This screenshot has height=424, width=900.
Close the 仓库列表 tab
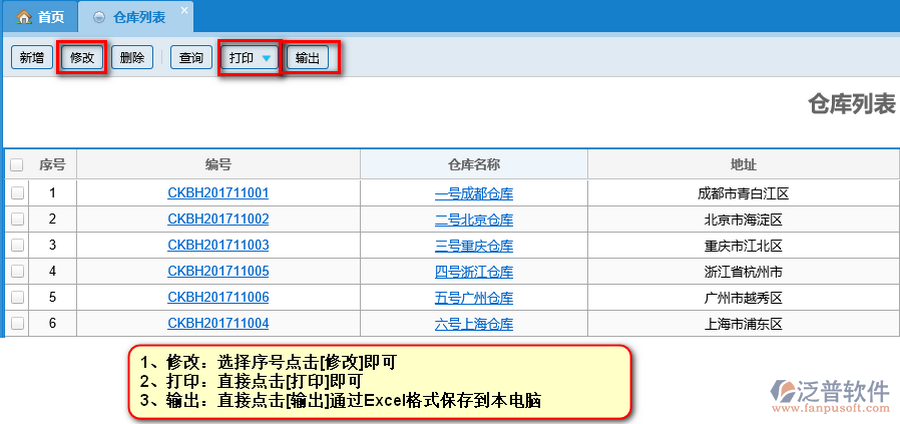point(184,11)
